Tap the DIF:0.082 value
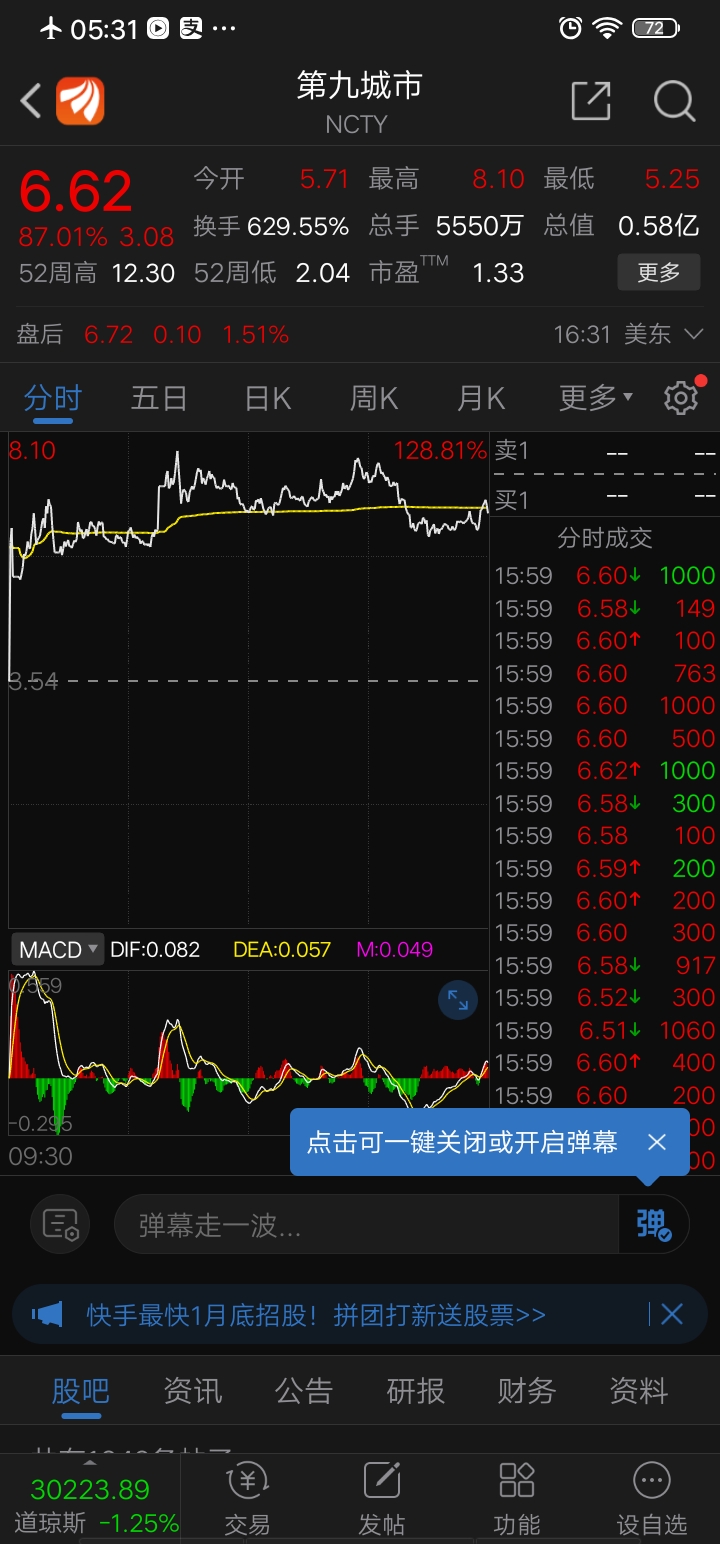The height and width of the screenshot is (1544, 720). pos(155,949)
